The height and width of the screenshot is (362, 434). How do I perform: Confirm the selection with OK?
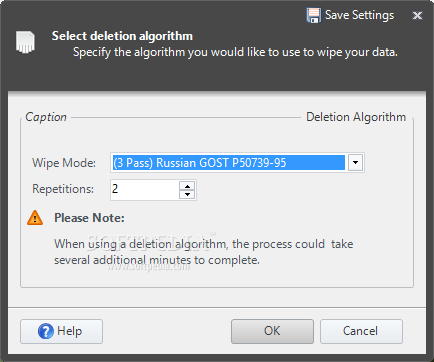point(272,331)
